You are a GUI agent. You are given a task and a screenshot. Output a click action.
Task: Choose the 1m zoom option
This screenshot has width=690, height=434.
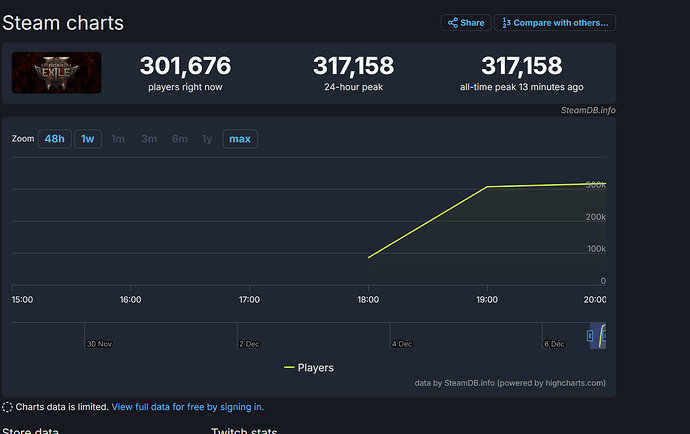click(118, 139)
